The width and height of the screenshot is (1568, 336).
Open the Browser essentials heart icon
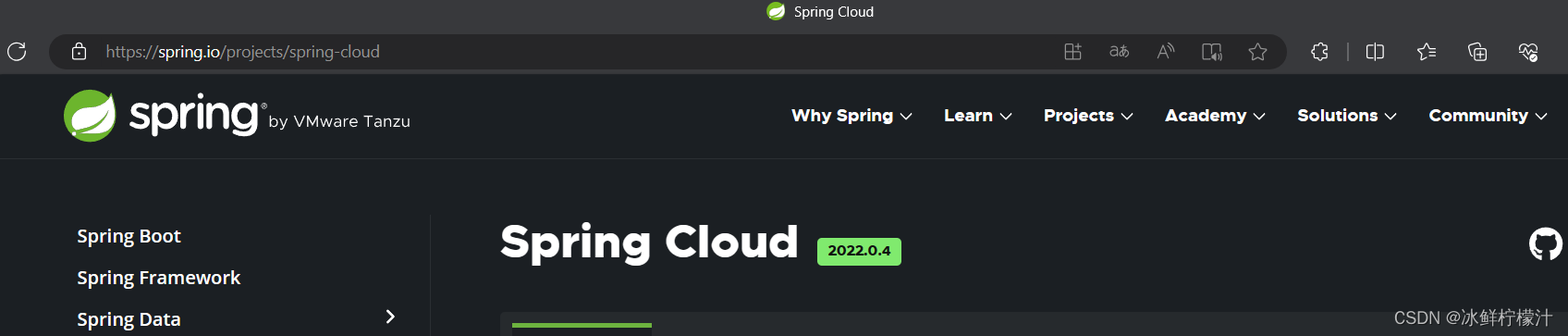pyautogui.click(x=1528, y=52)
